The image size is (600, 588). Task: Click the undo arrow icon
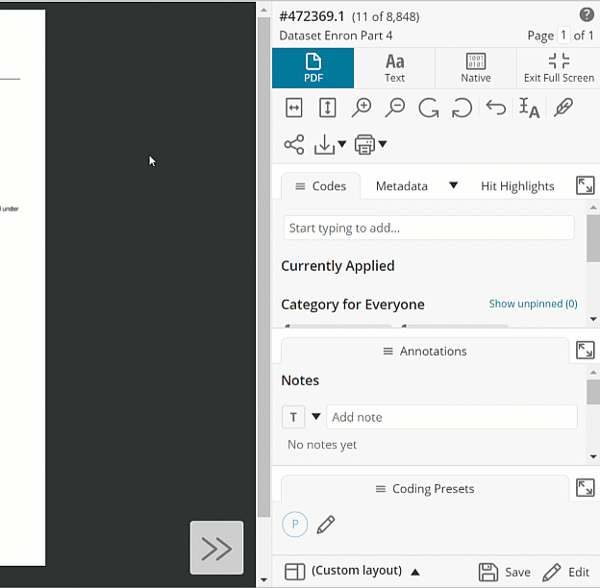pyautogui.click(x=496, y=108)
